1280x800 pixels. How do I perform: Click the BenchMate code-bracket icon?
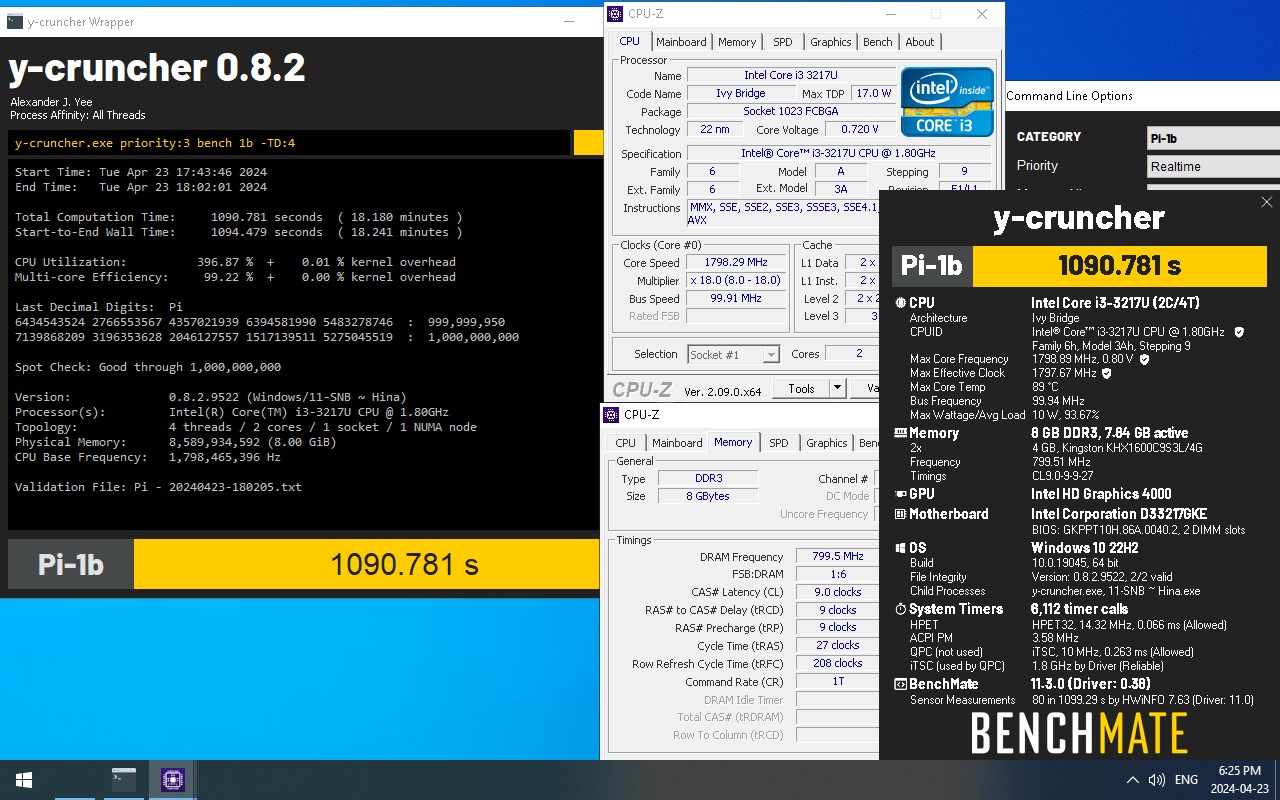pos(900,685)
